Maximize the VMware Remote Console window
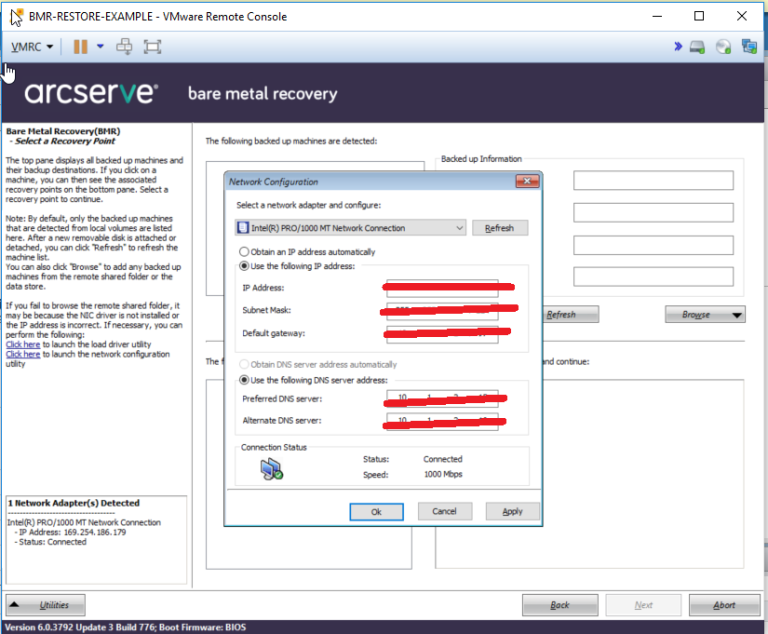Screen dimensions: 768x634 pos(699,16)
